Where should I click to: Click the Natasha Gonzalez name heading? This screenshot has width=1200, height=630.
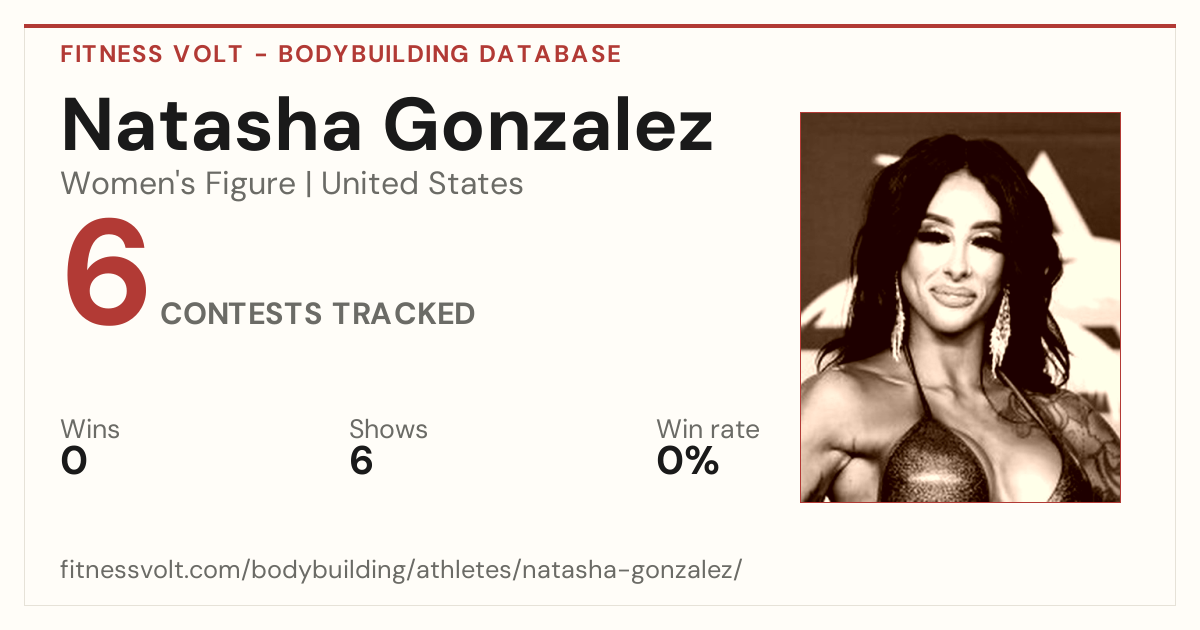coord(387,125)
